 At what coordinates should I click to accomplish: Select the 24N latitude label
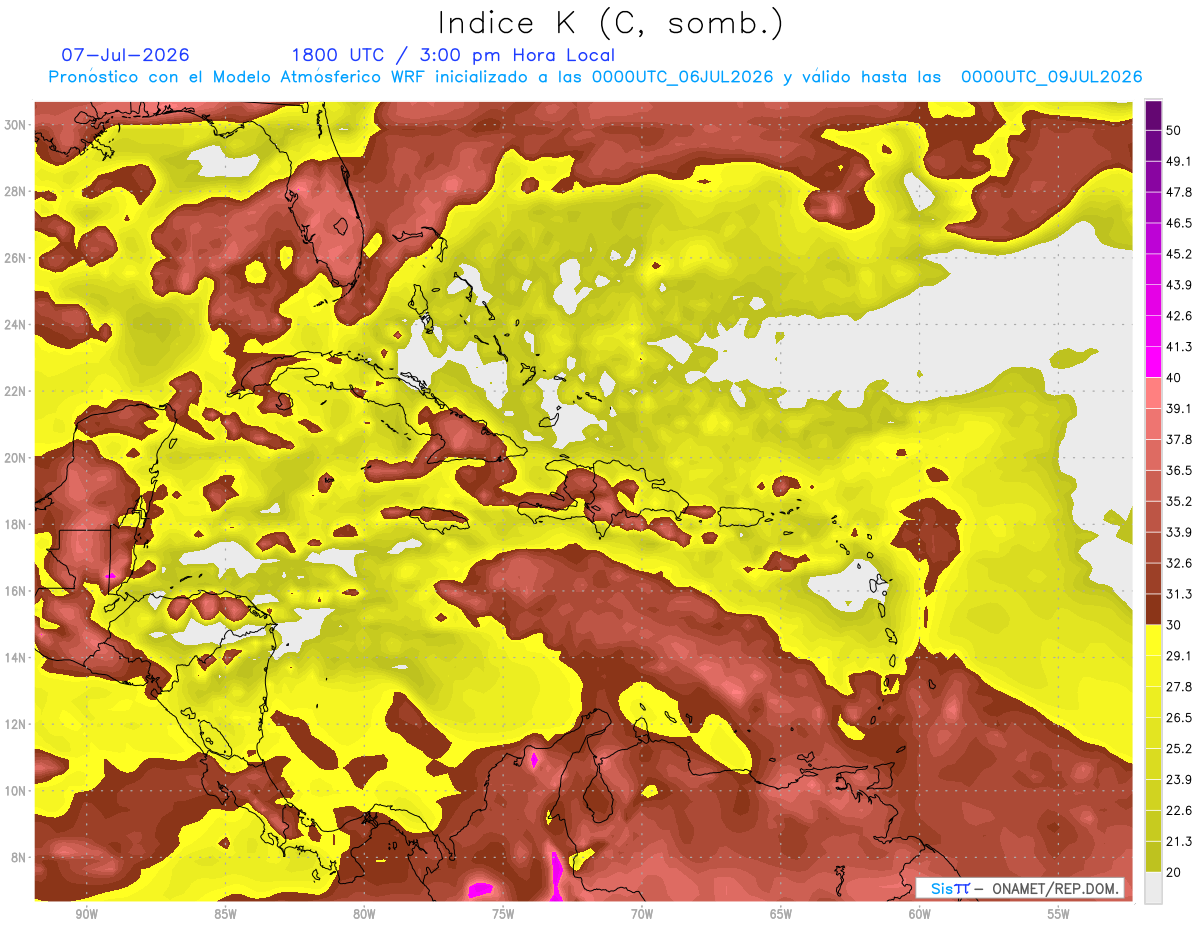point(16,325)
